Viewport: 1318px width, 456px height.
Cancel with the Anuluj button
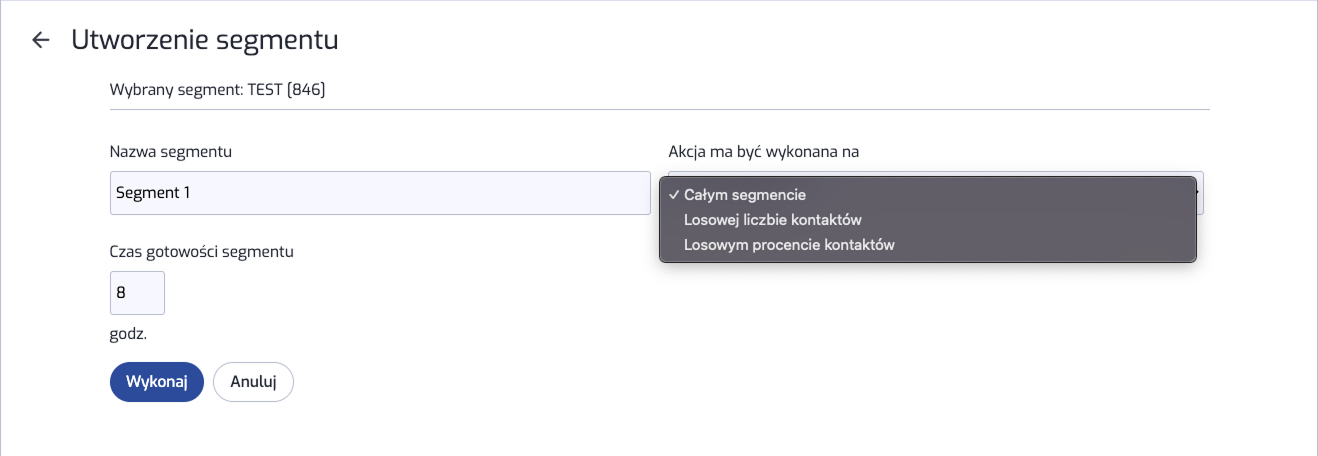coord(253,382)
